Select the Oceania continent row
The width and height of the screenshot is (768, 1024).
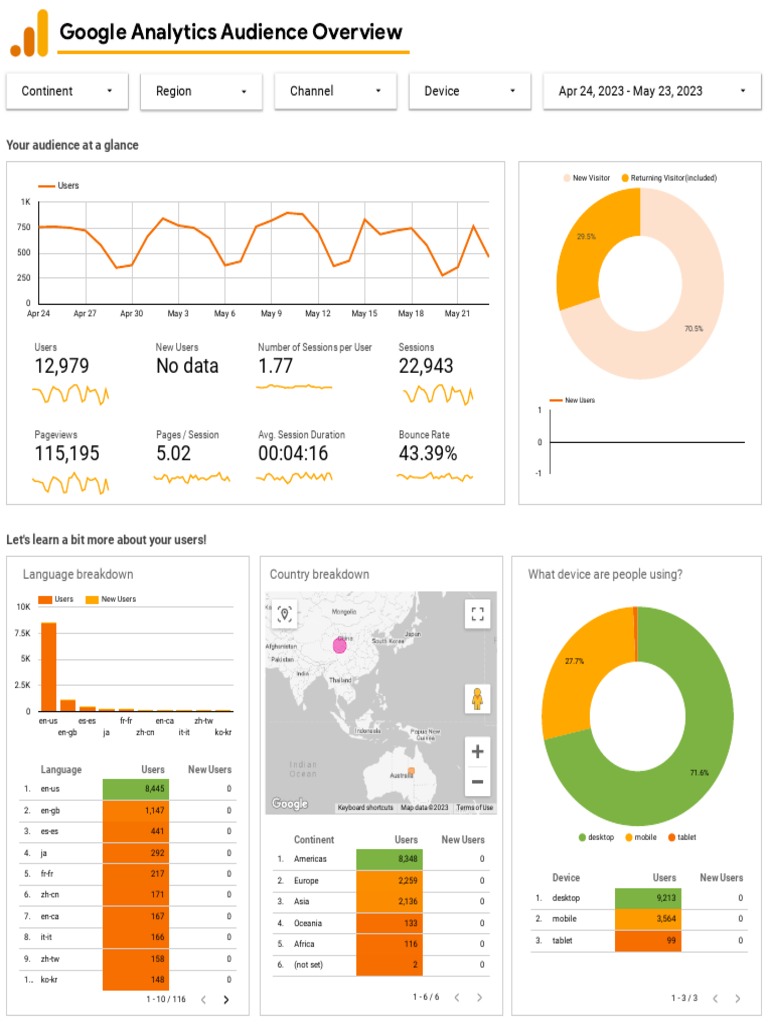381,923
